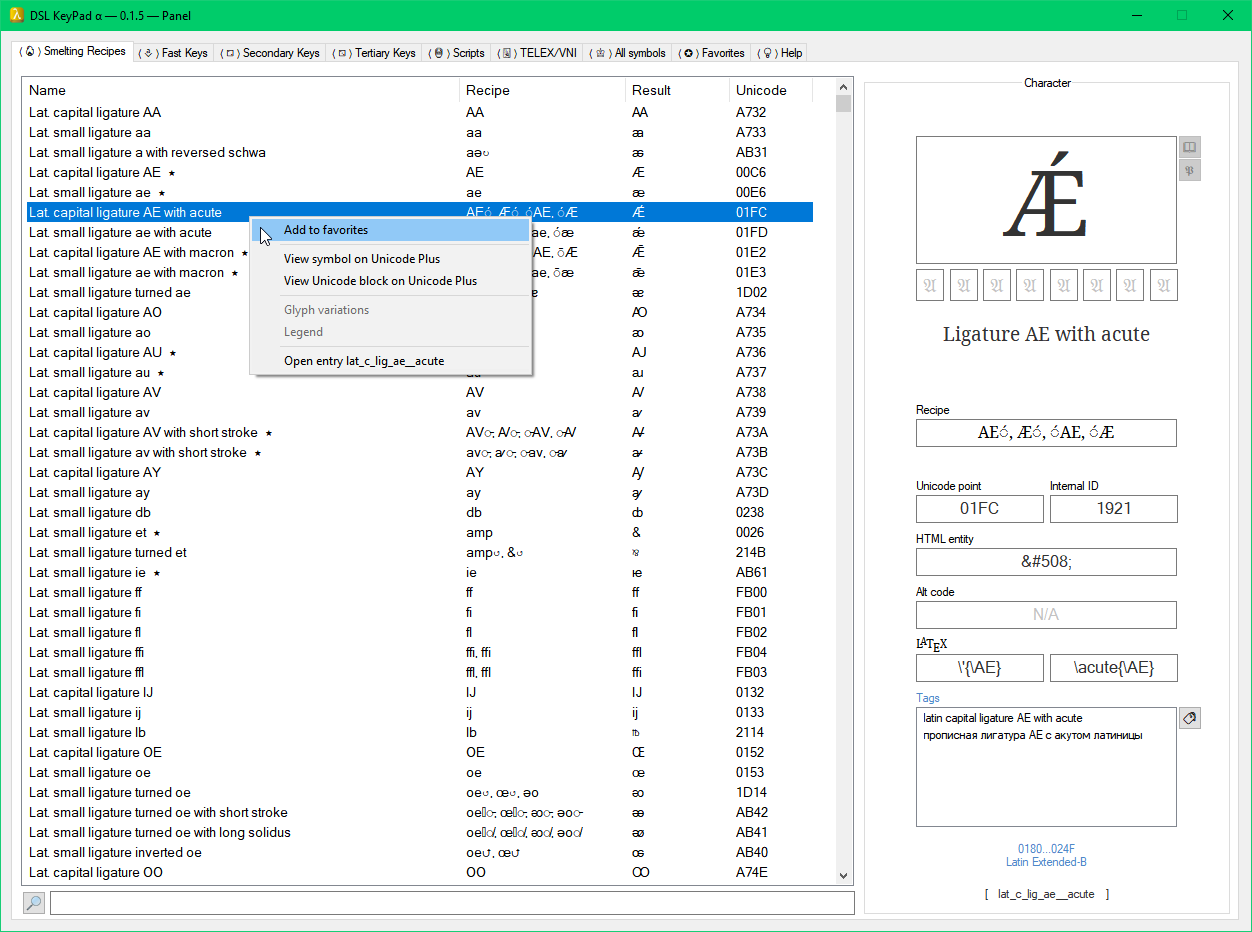Choose Open entry lat_c_lig_ae__acute

click(x=390, y=361)
